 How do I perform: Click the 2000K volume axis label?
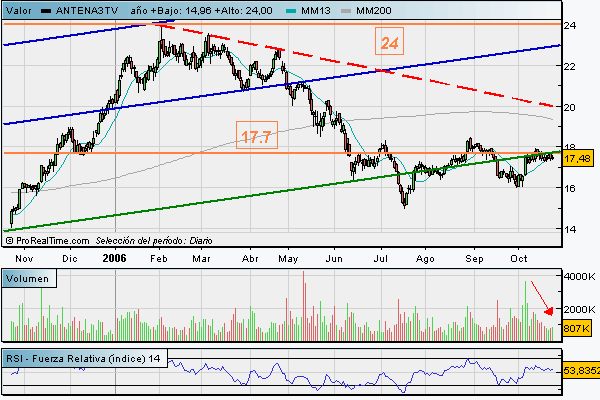point(579,309)
